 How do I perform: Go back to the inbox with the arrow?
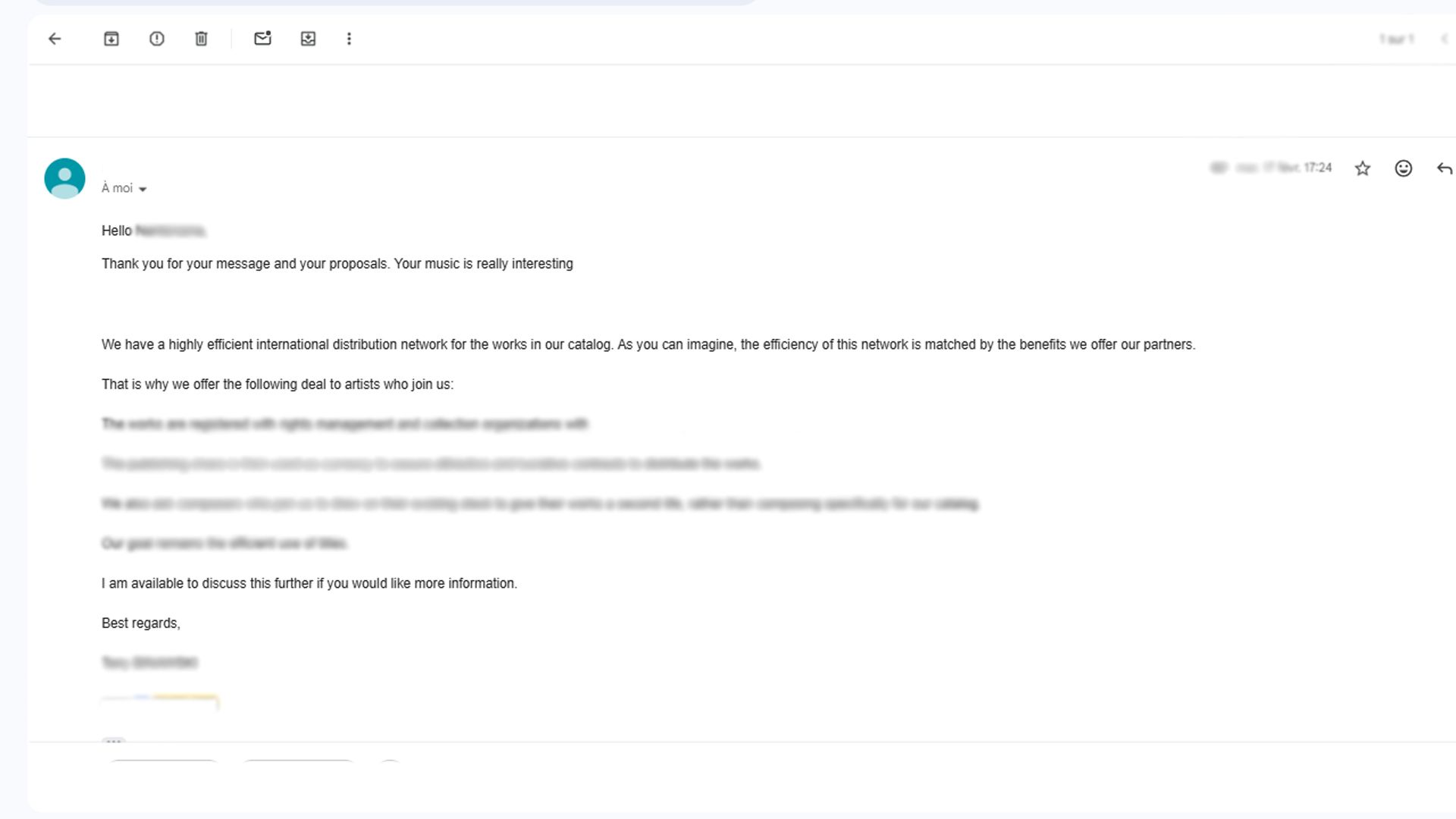pos(55,39)
